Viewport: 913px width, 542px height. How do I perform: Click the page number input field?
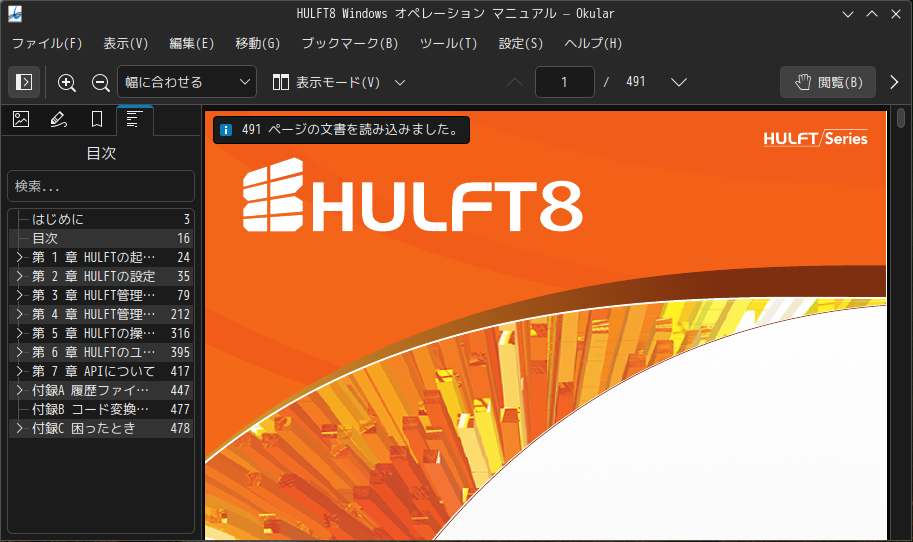coord(564,82)
